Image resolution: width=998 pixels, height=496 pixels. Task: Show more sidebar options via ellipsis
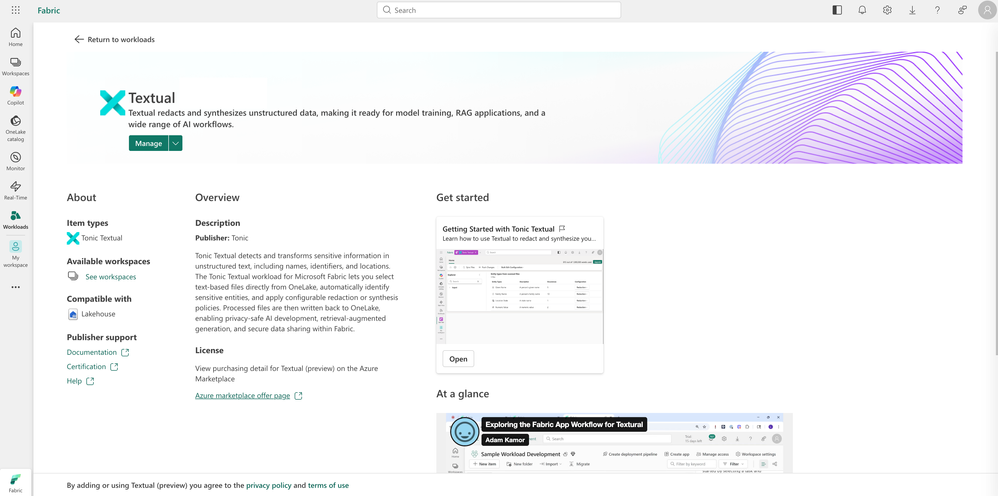pos(15,287)
